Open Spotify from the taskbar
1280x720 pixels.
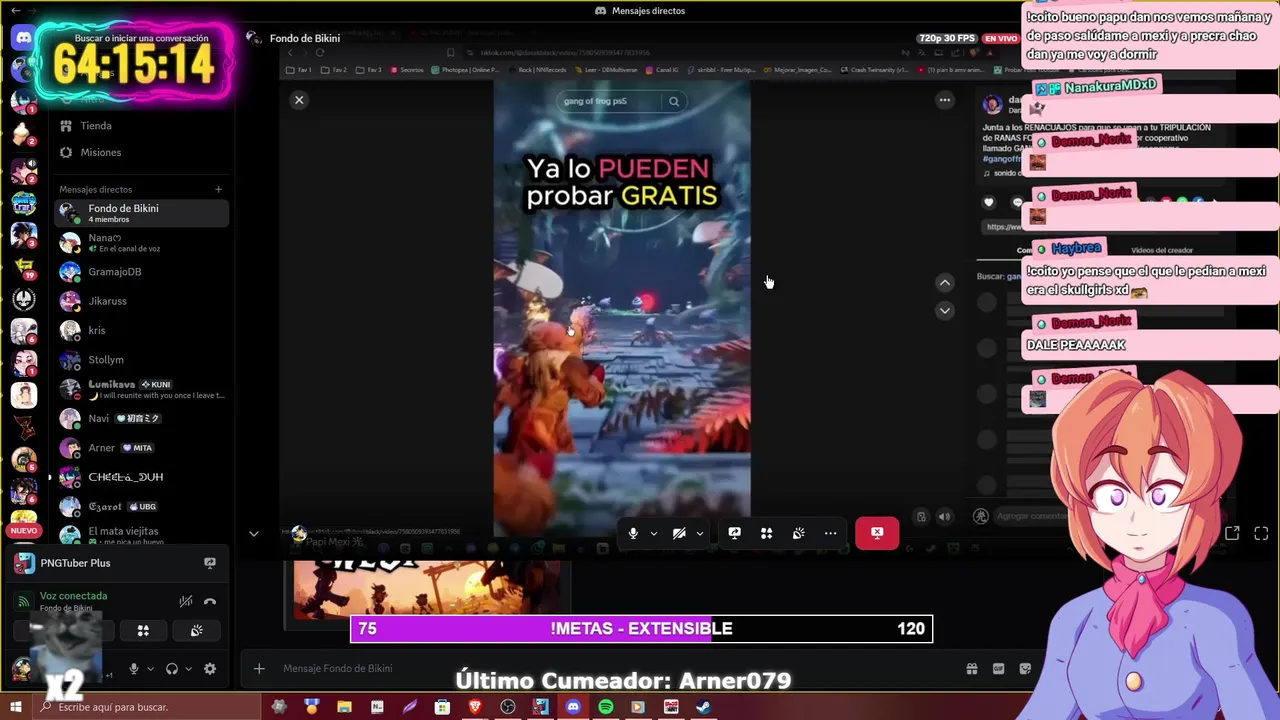[606, 707]
